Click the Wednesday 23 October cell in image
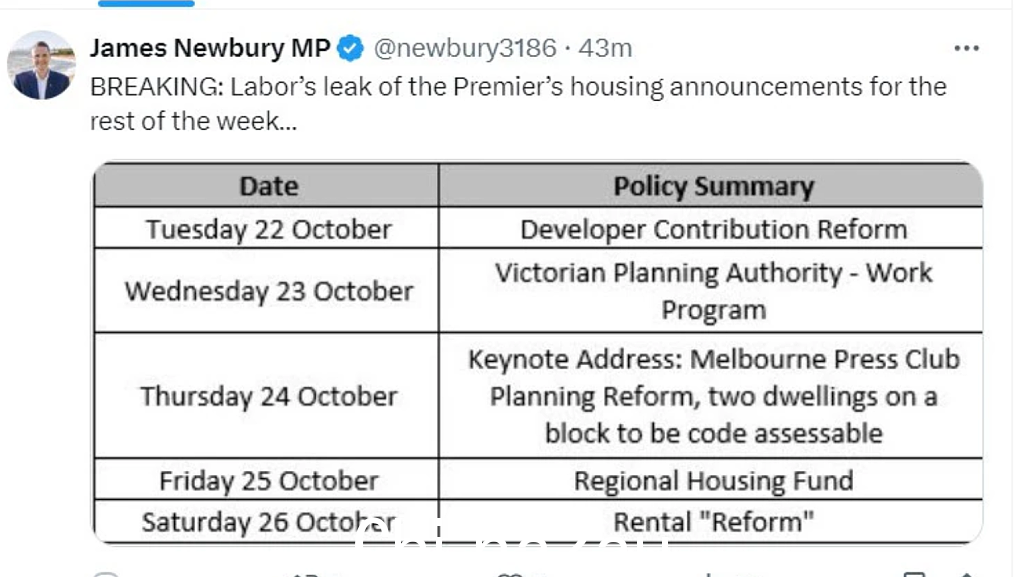 269,291
